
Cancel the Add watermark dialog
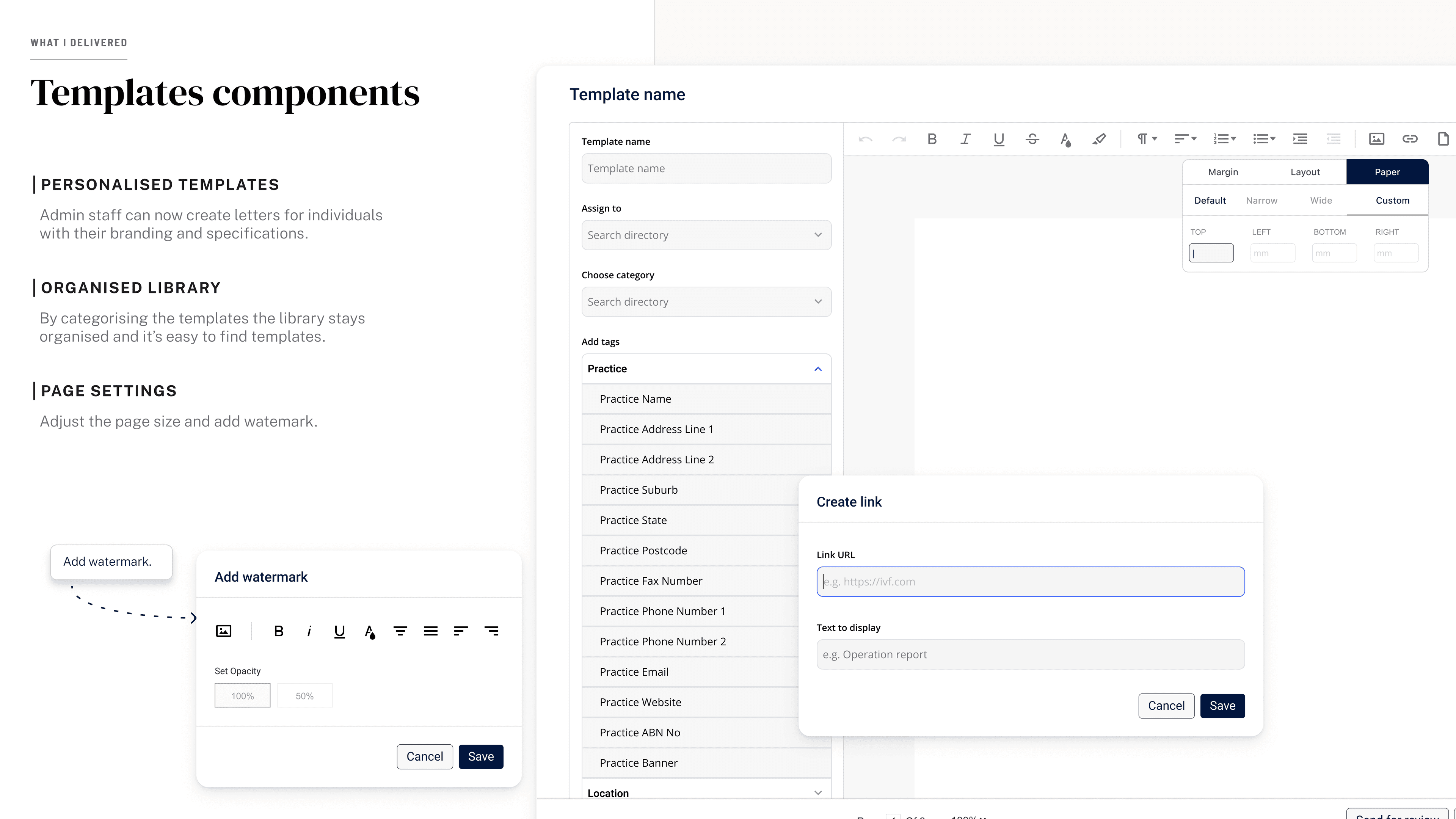[425, 756]
